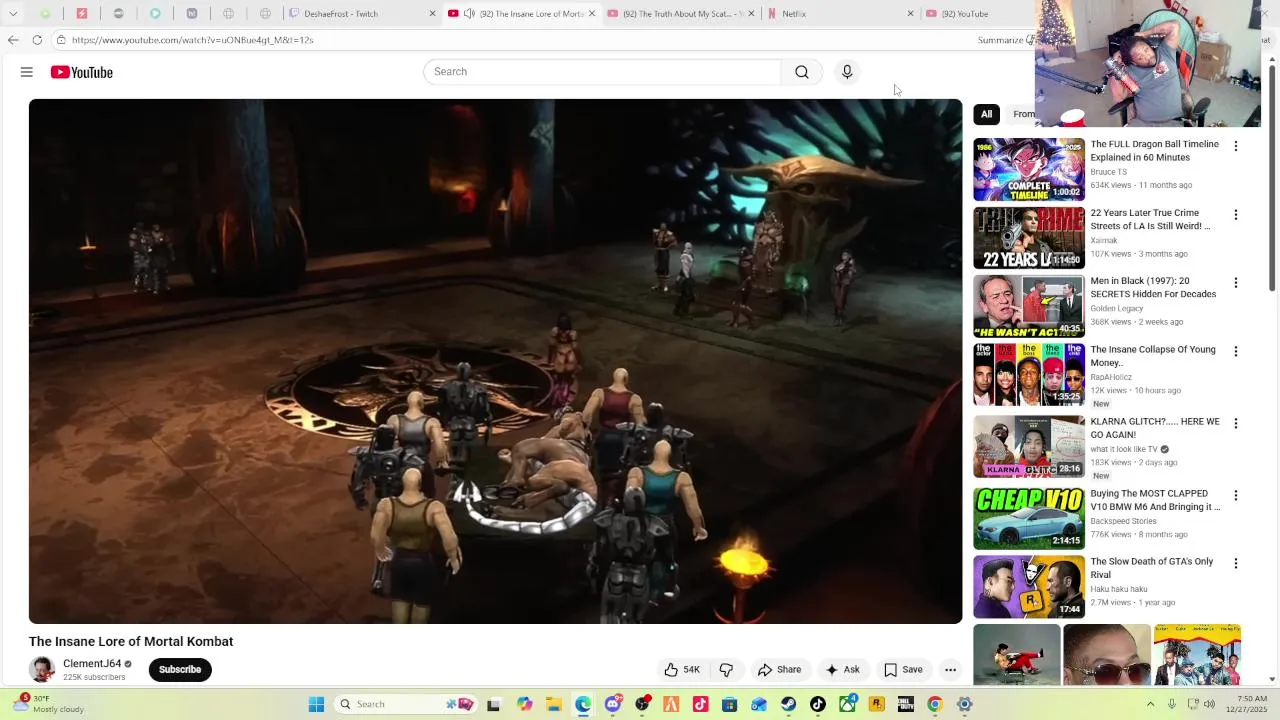Open Google Chrome from the taskbar
Screen dimensions: 1280x720
click(935, 704)
